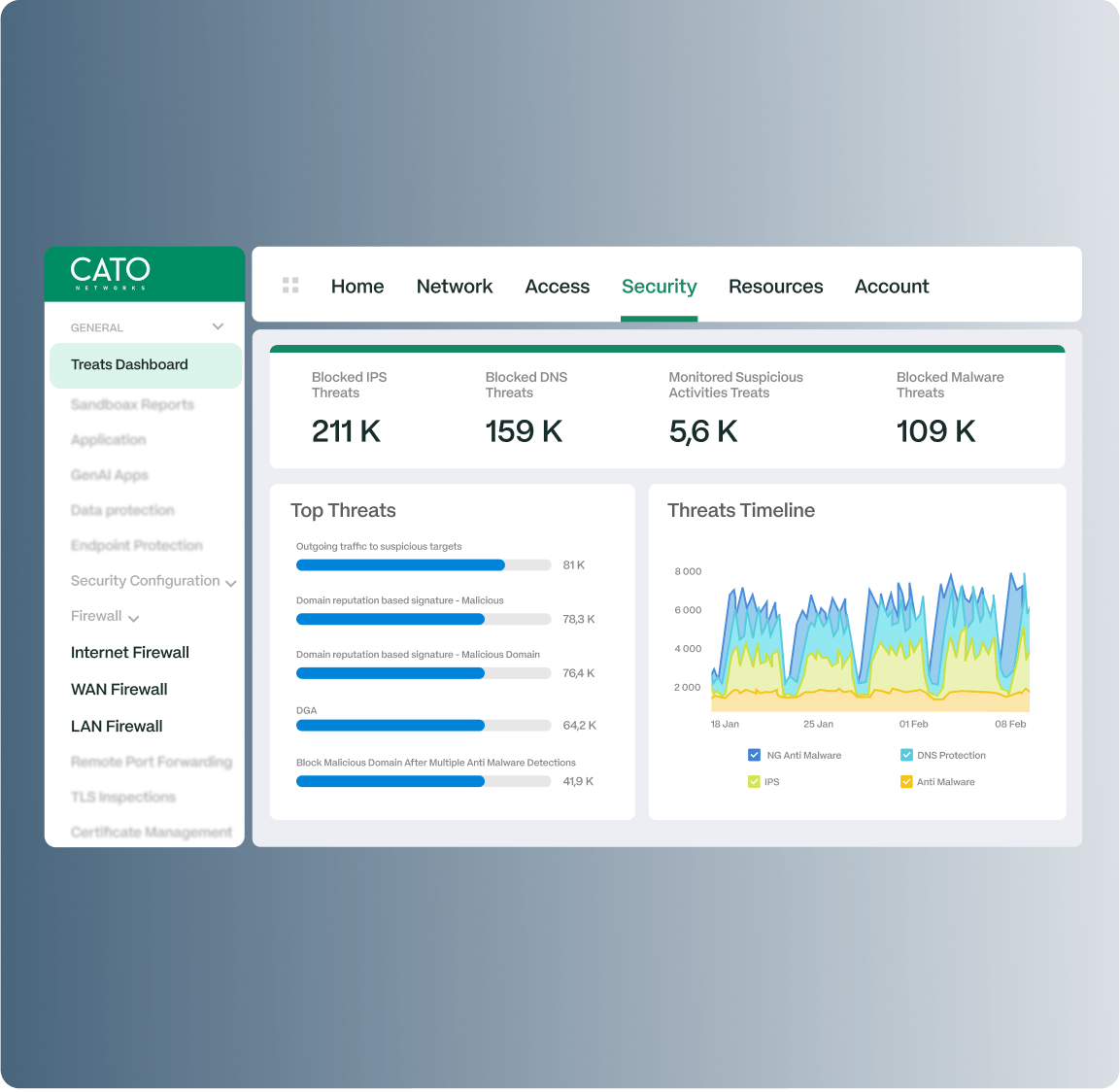Image resolution: width=1120 pixels, height=1092 pixels.
Task: Click Block Malicious Domain After Multiple bar
Action: 424,781
